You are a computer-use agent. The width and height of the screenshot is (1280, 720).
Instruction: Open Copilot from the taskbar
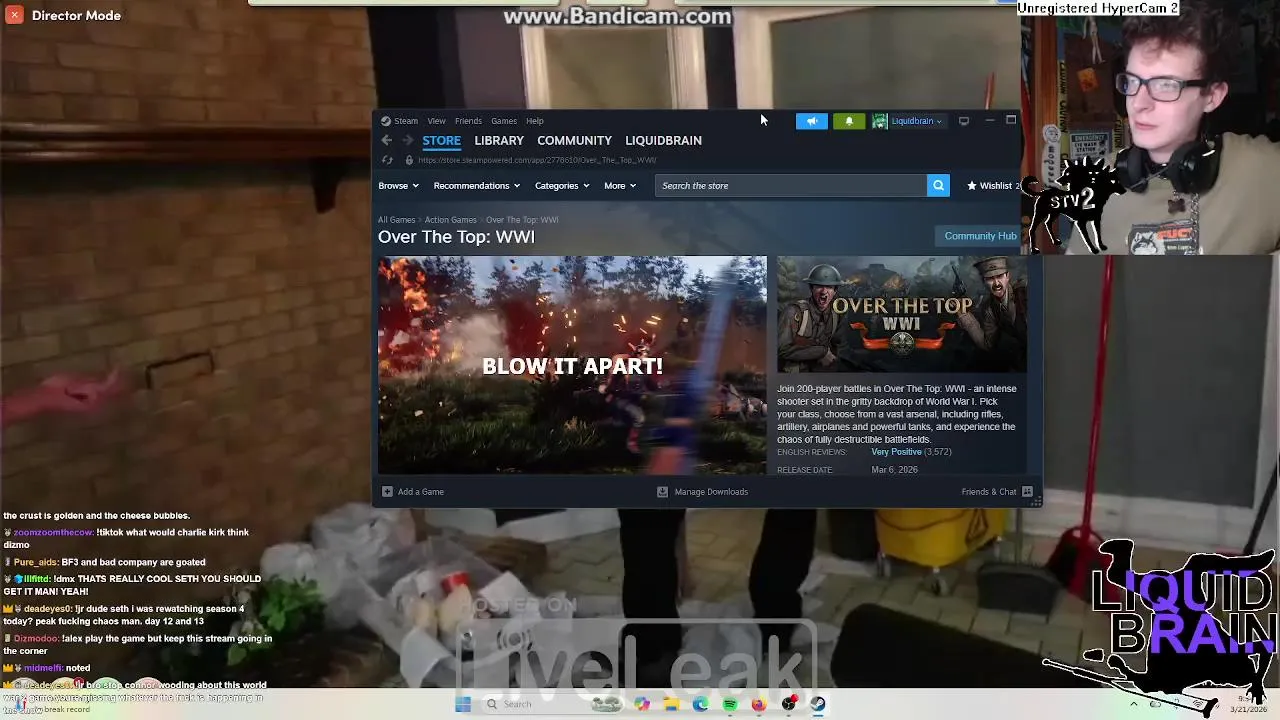pos(642,704)
